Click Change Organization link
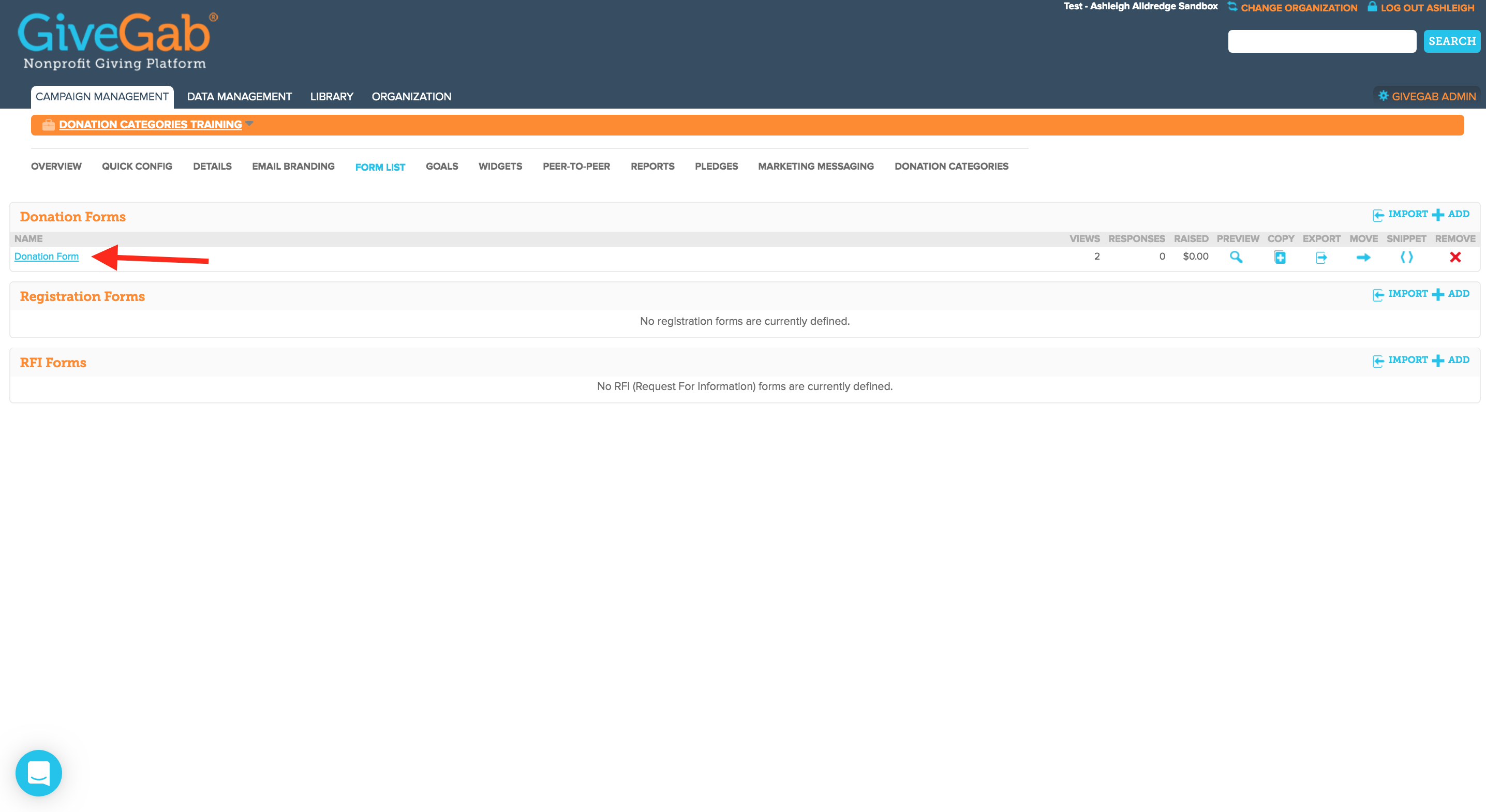Image resolution: width=1486 pixels, height=812 pixels. click(x=1299, y=7)
